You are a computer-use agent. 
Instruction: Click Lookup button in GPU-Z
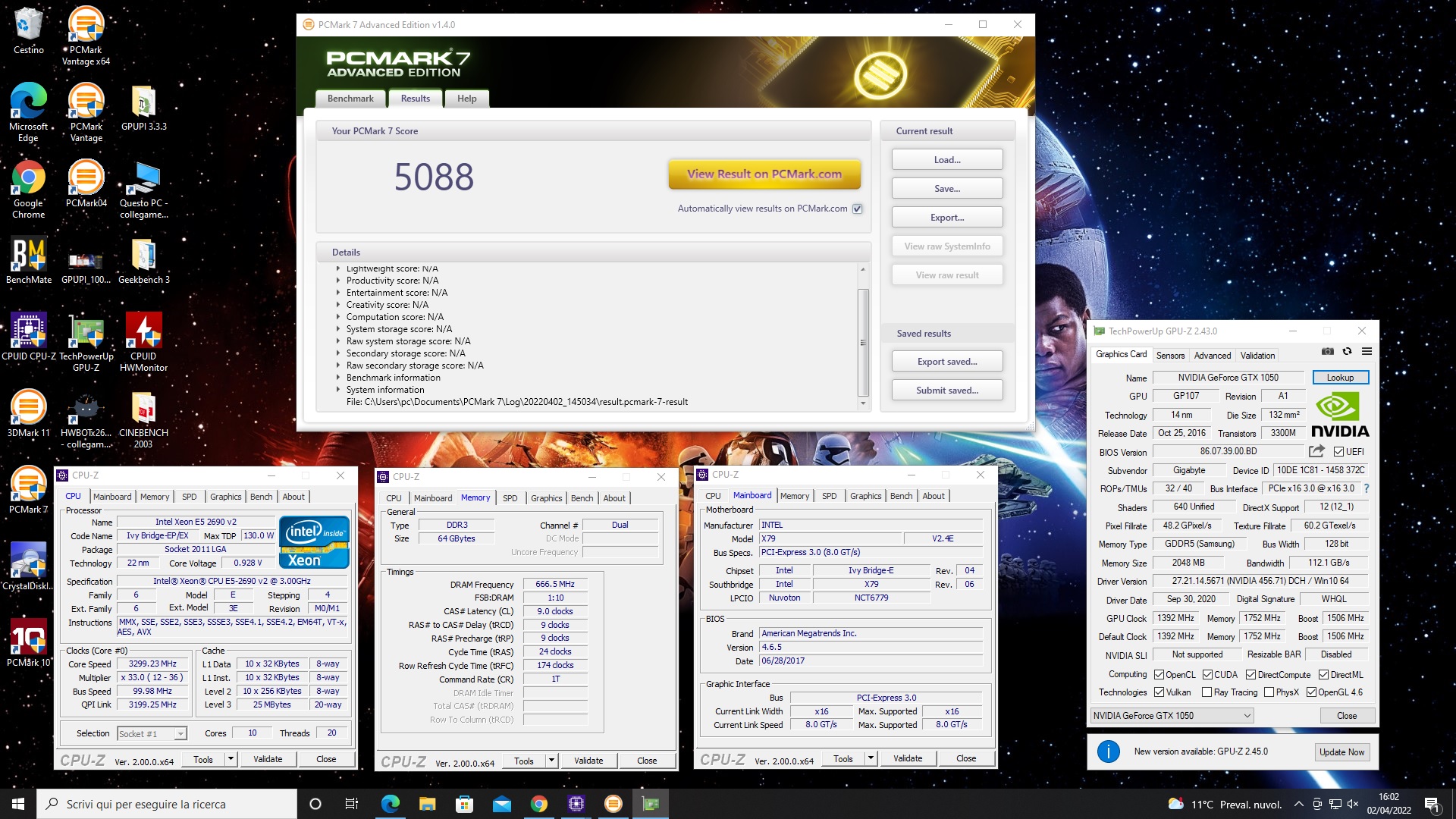(x=1339, y=378)
